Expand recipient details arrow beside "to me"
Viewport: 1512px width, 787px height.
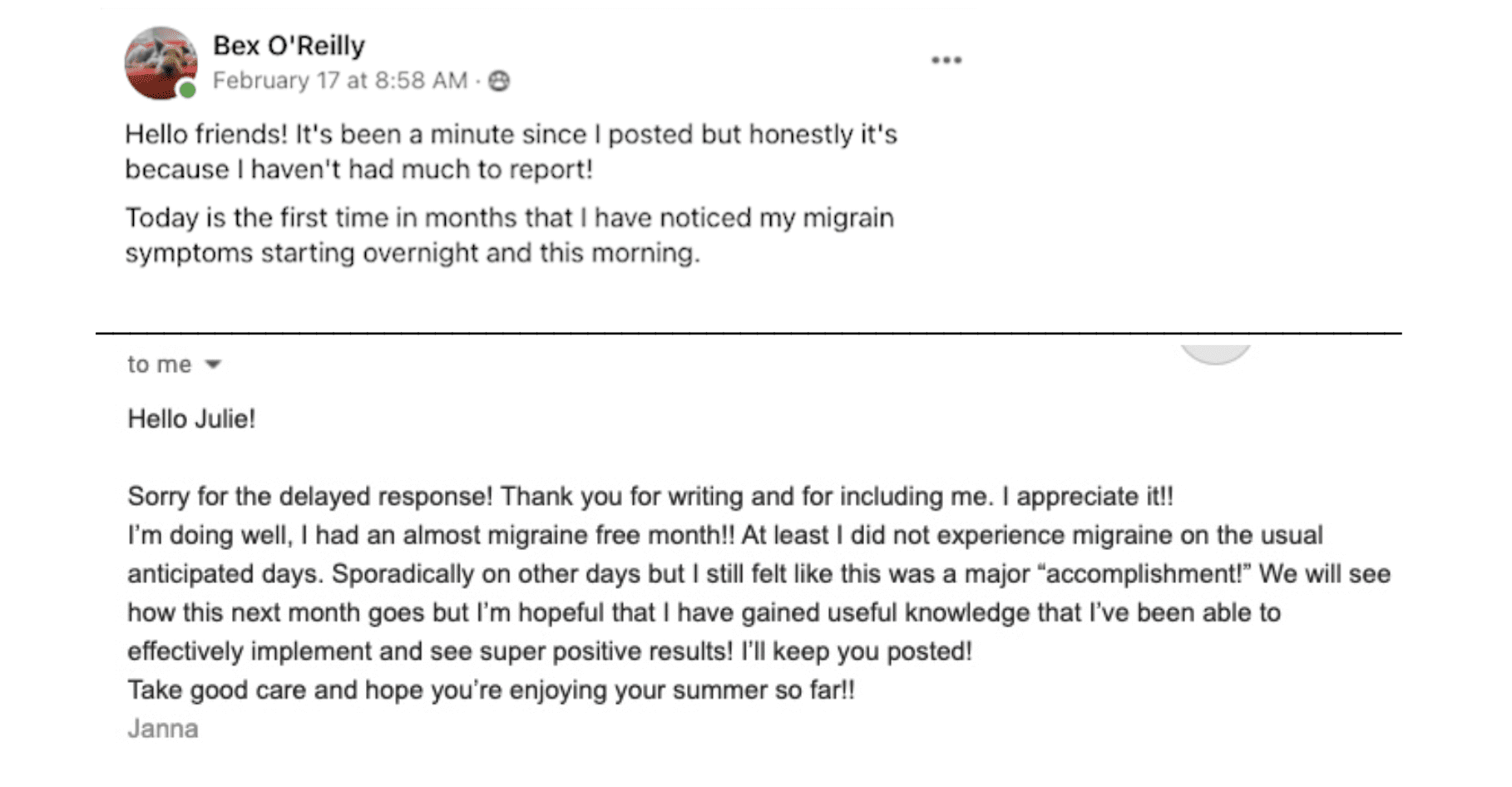[x=213, y=364]
